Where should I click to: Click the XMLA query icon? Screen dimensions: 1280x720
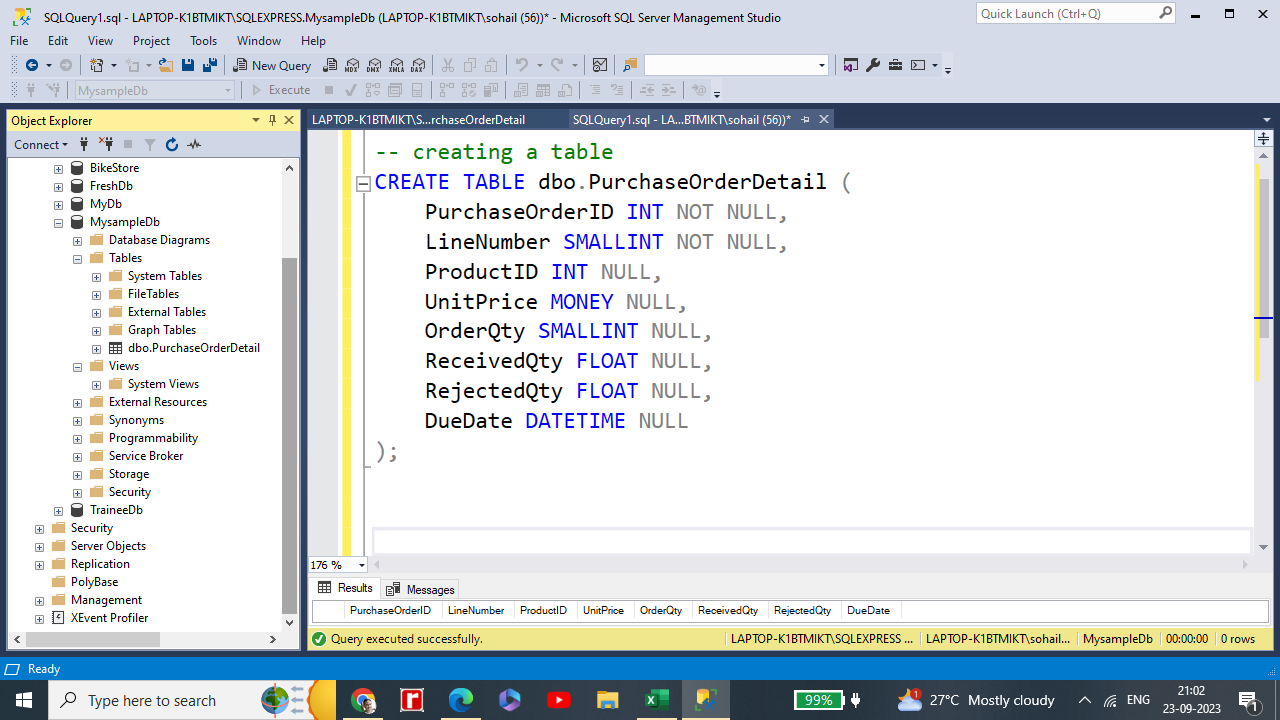tap(396, 65)
